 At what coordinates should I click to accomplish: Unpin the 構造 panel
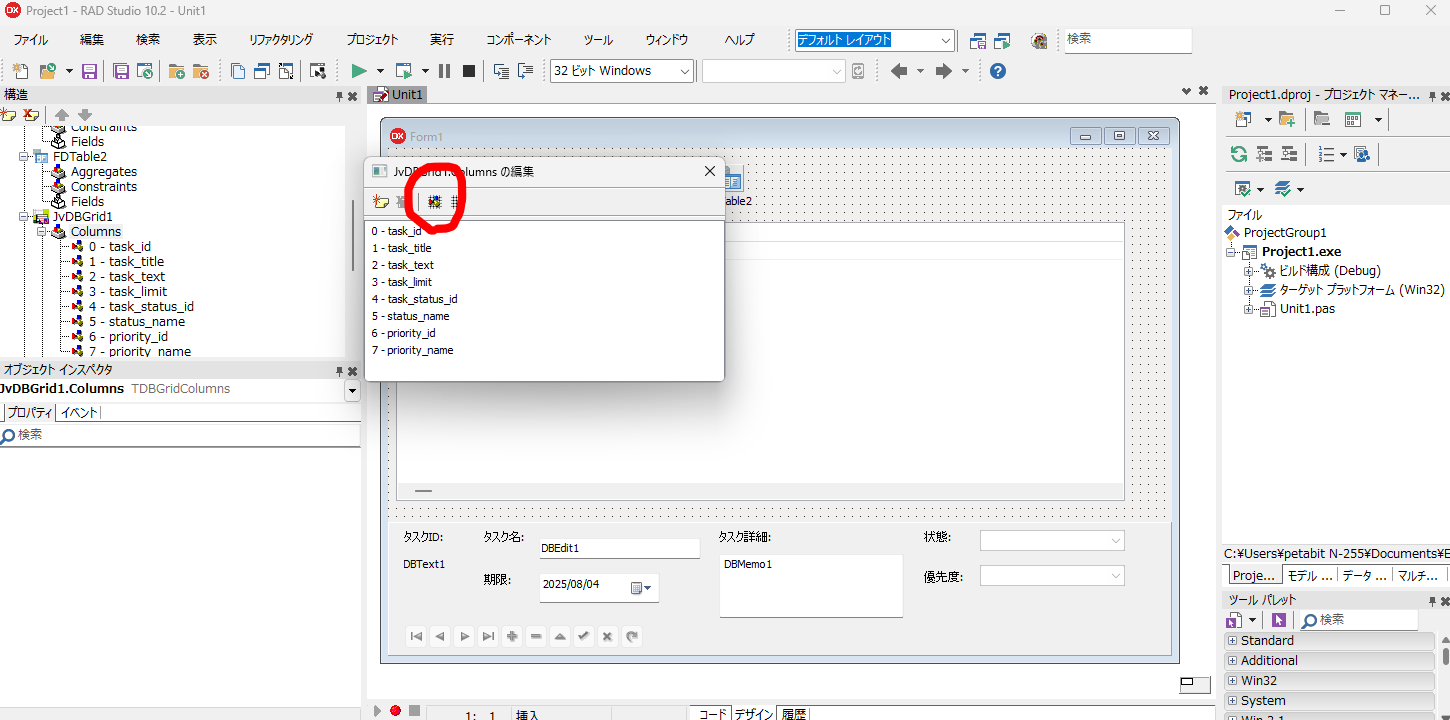point(338,94)
